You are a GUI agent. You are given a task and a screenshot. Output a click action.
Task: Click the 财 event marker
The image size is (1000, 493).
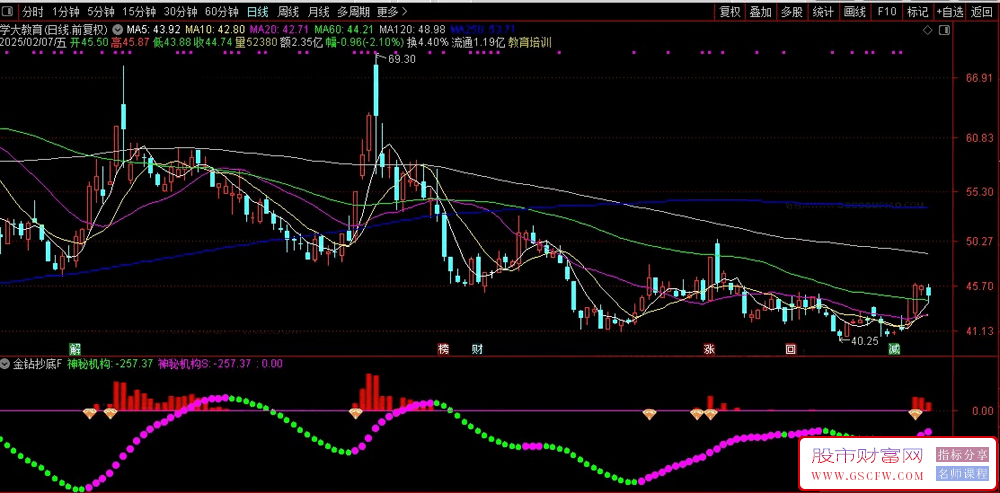click(x=476, y=349)
